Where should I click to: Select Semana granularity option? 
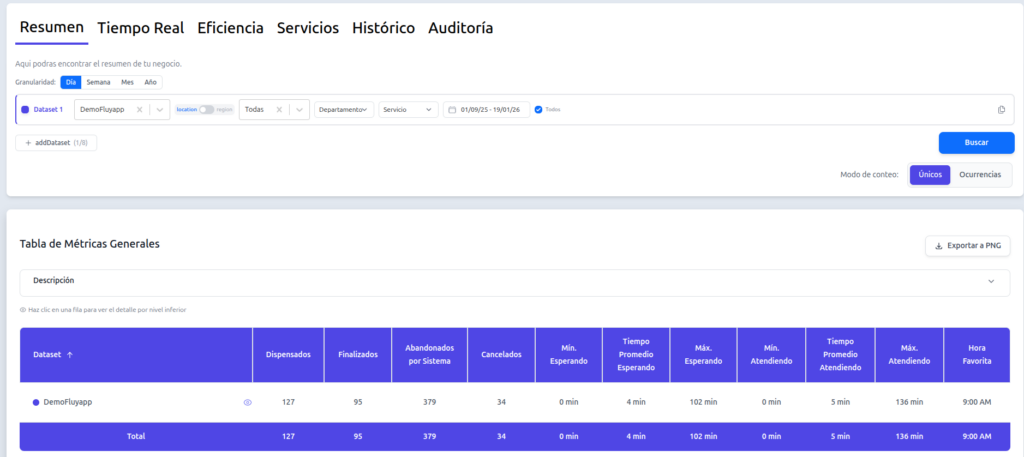[98, 82]
